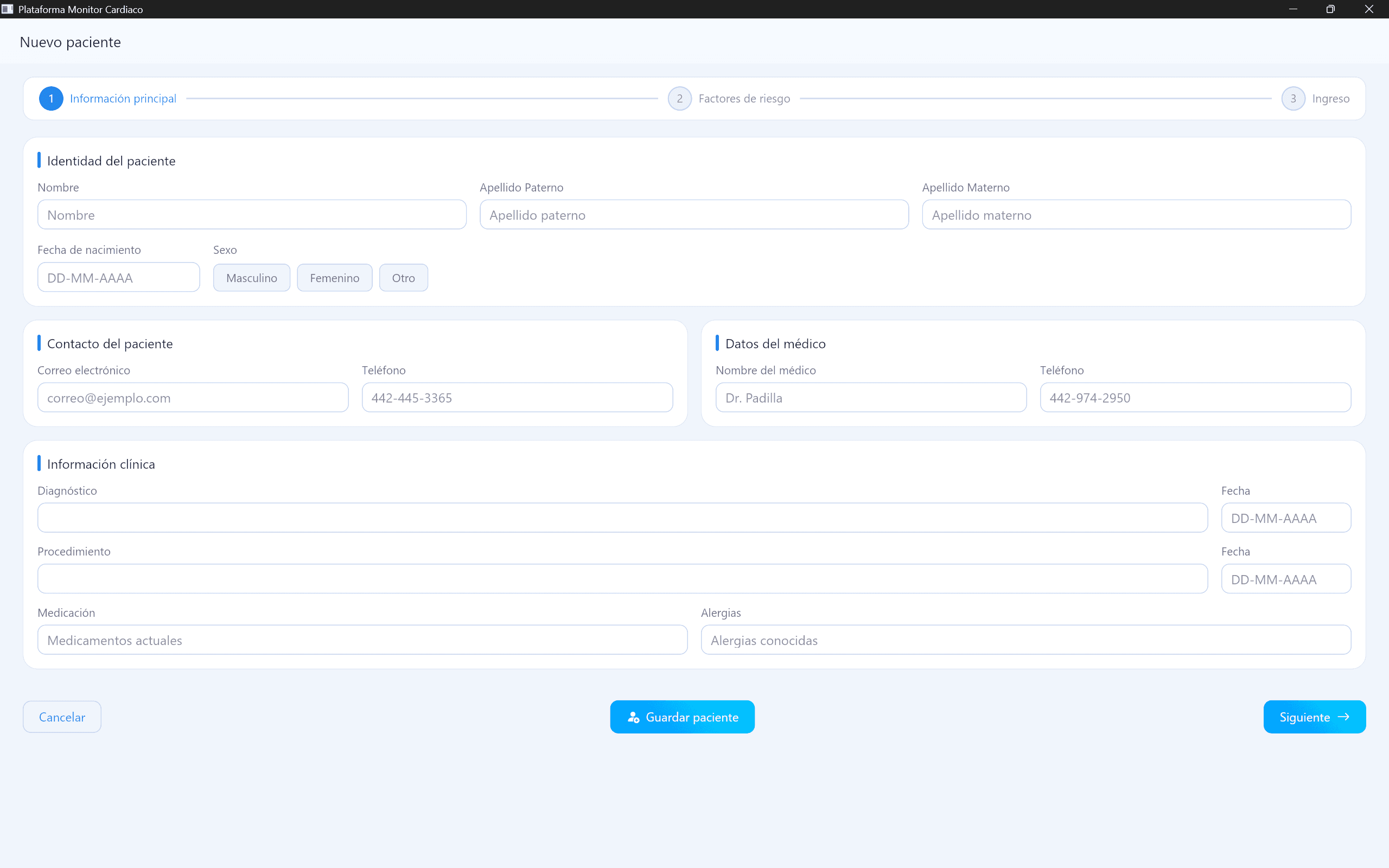Click the user icon on Guardar paciente

coord(633,717)
